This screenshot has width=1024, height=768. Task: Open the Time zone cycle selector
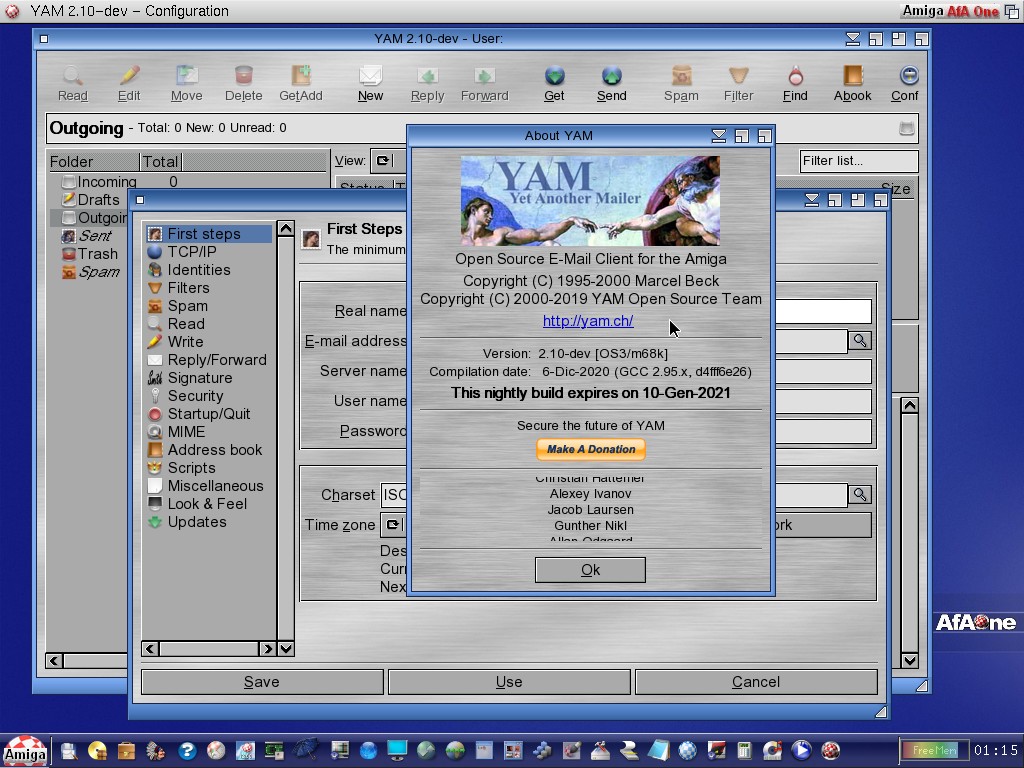coord(392,525)
